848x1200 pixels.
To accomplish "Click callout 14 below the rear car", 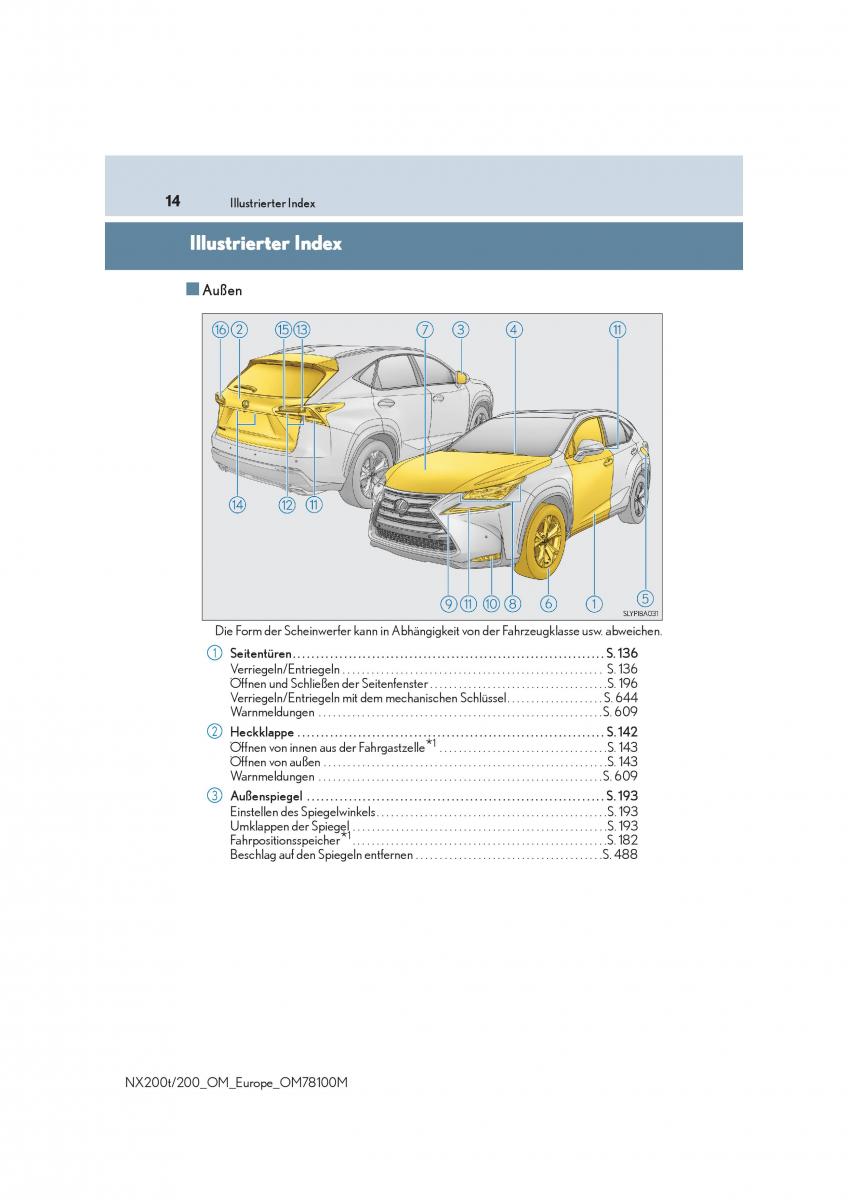I will coord(237,505).
